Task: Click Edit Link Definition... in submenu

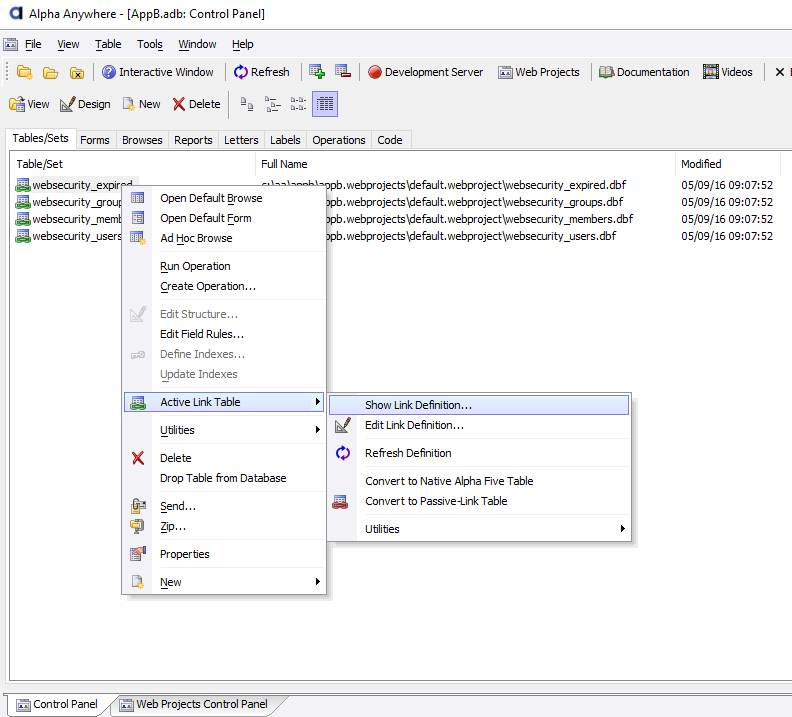Action: [x=479, y=425]
